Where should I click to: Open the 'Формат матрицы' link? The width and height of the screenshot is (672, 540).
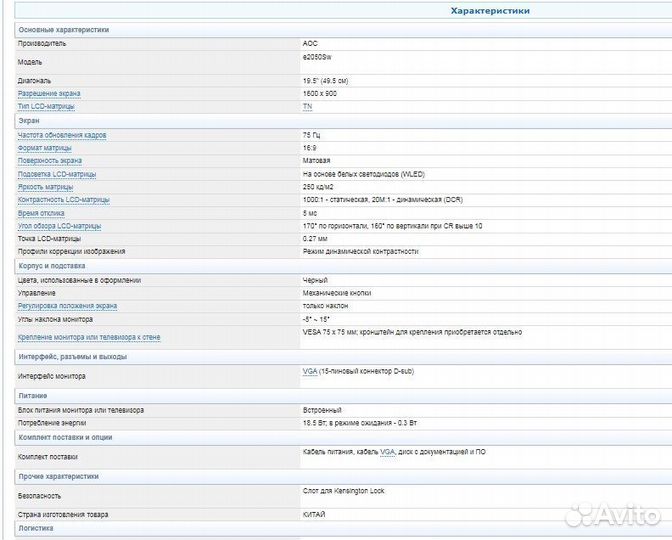click(45, 148)
